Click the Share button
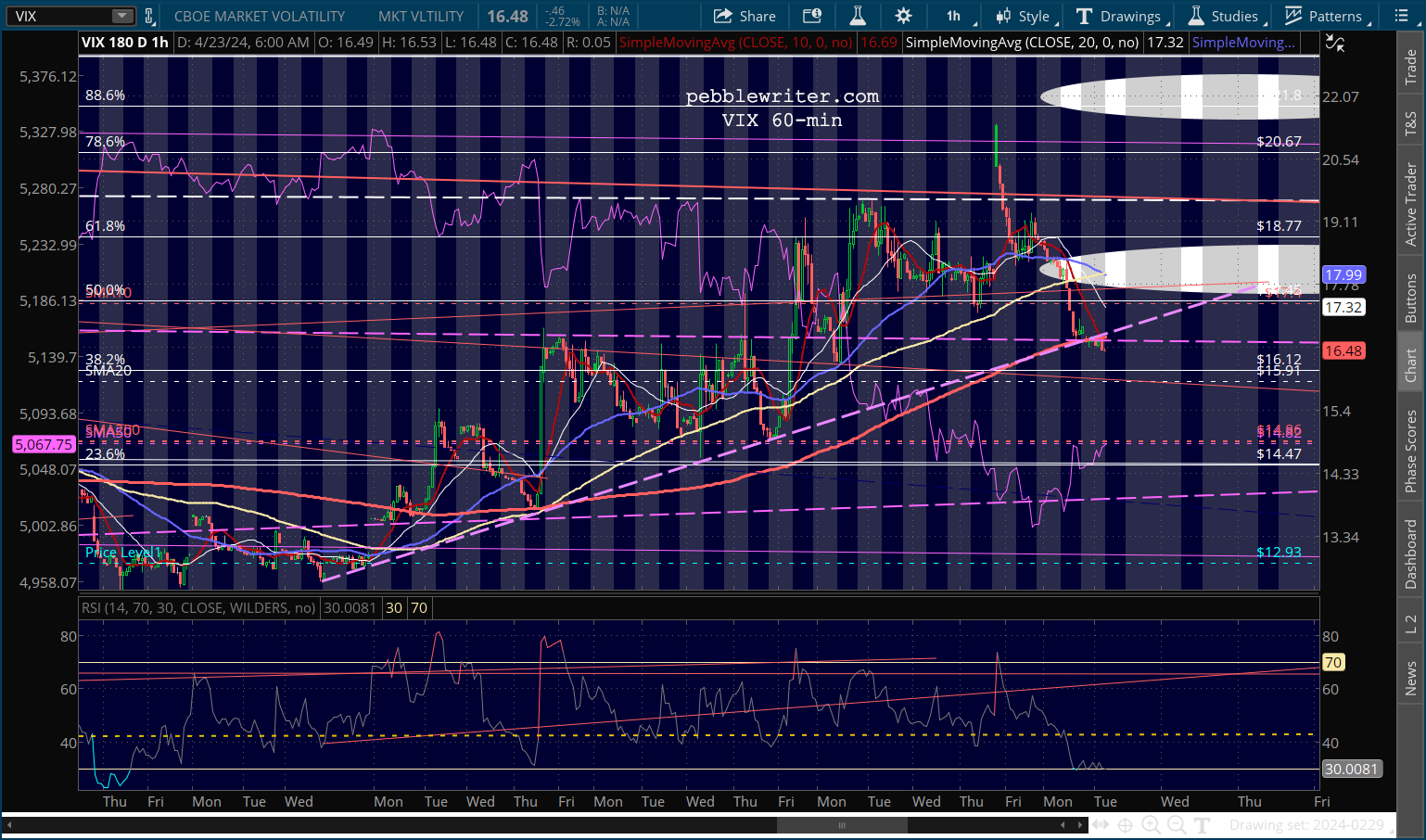This screenshot has height=840, width=1426. pos(745,16)
